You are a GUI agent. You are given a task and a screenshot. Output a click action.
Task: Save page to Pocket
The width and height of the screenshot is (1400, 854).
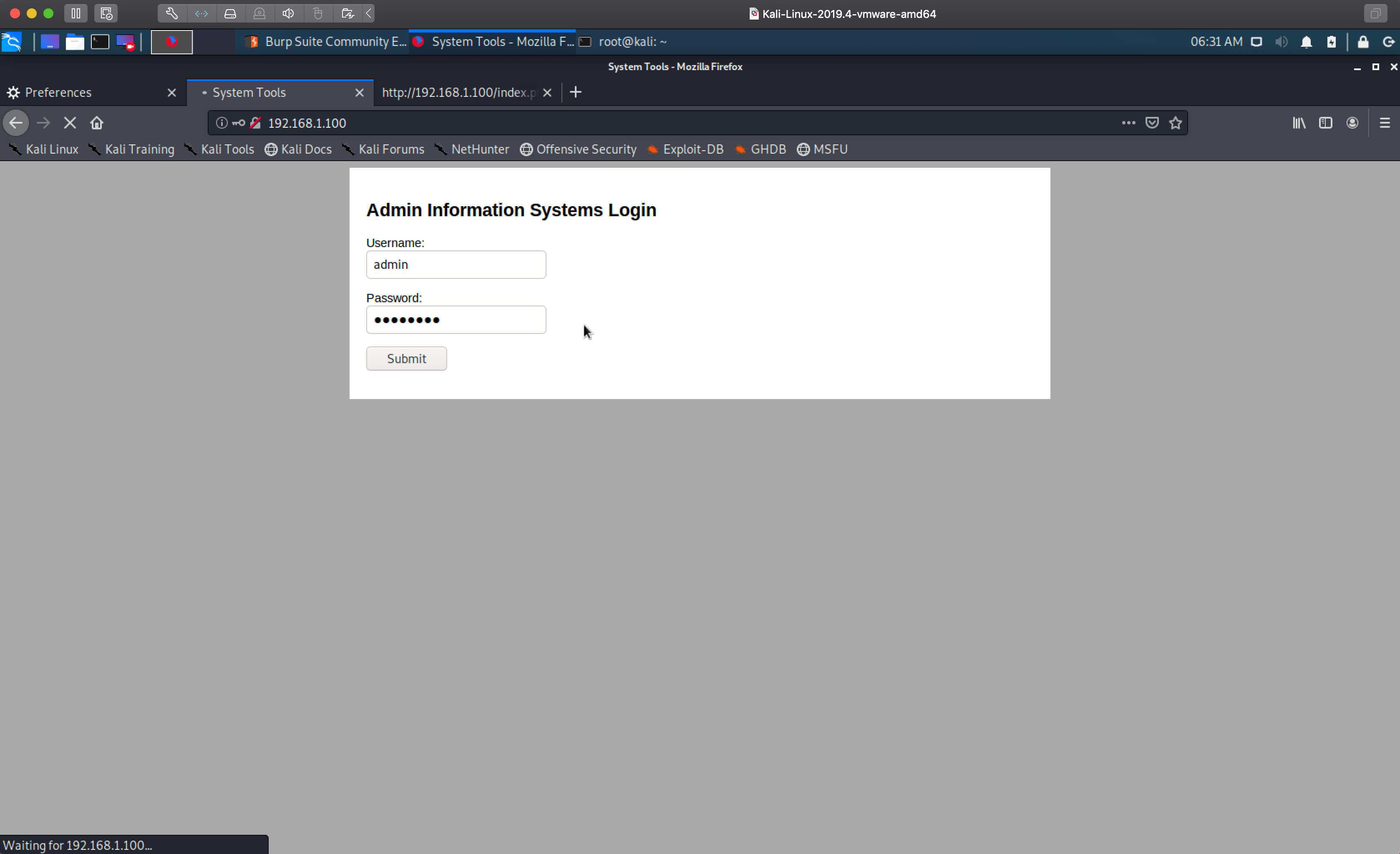(1152, 123)
